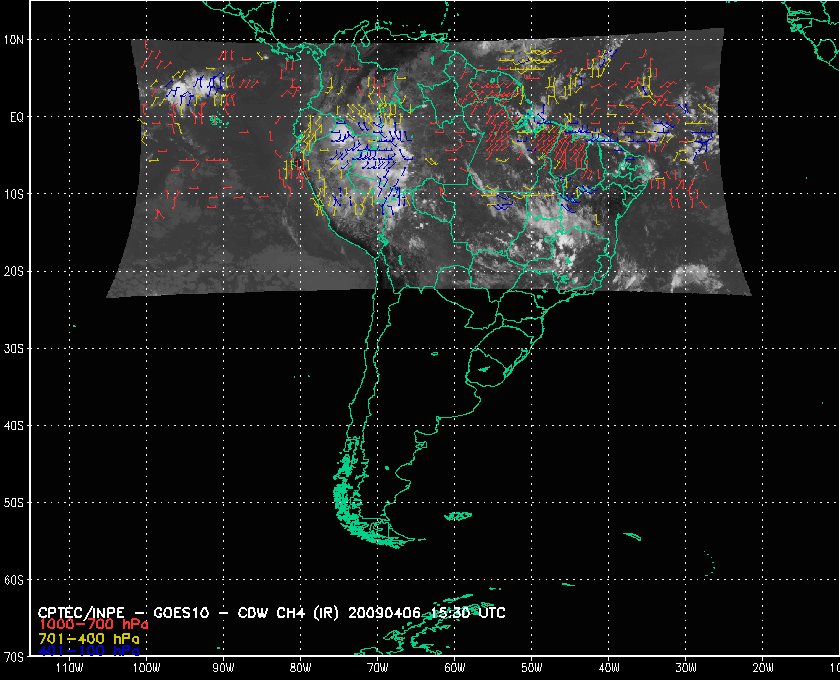Click the CPTEC/INPE GOES10 CDW title caption
Viewport: 840px width, 680px height.
point(272,612)
